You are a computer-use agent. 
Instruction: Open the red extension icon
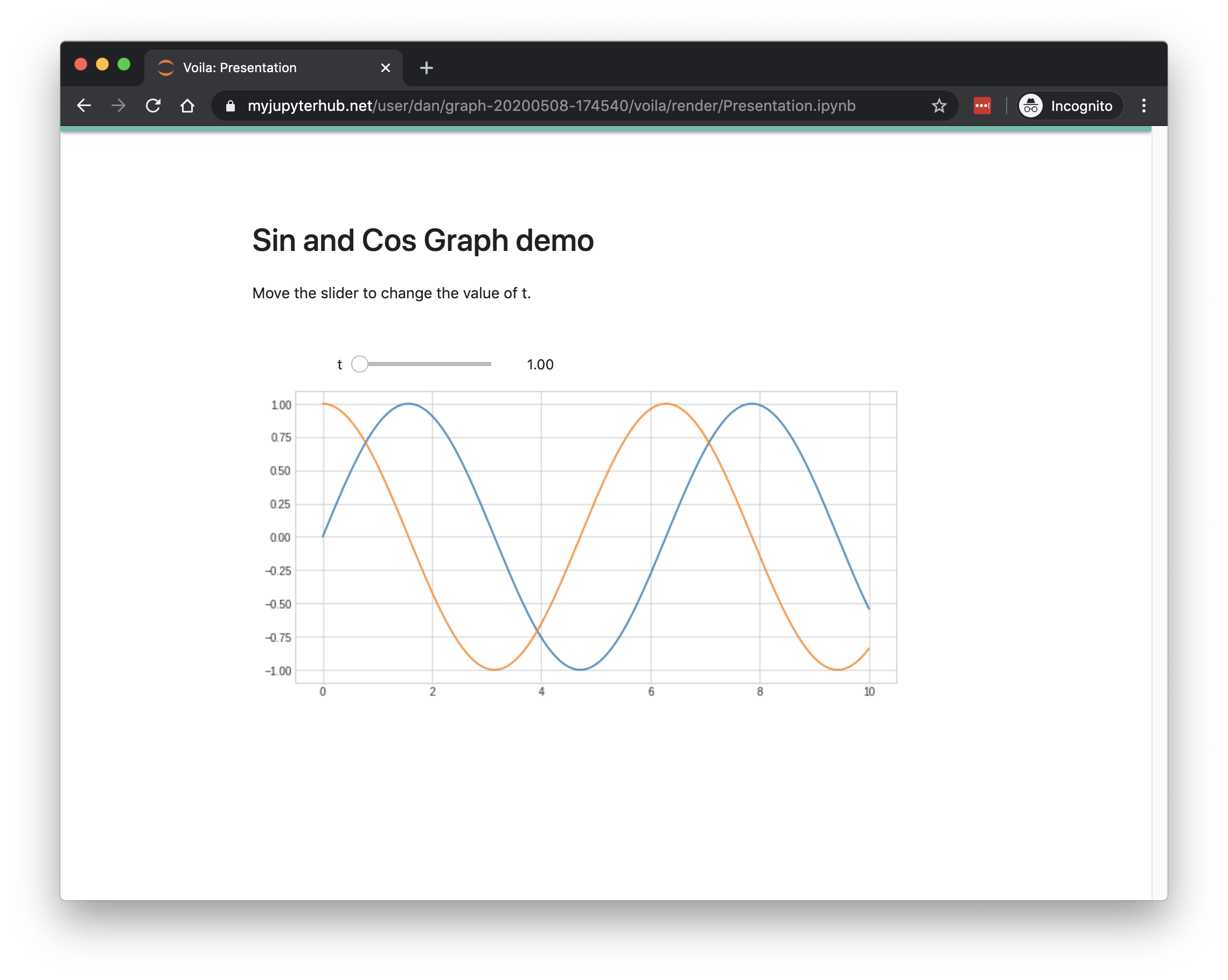pyautogui.click(x=982, y=106)
